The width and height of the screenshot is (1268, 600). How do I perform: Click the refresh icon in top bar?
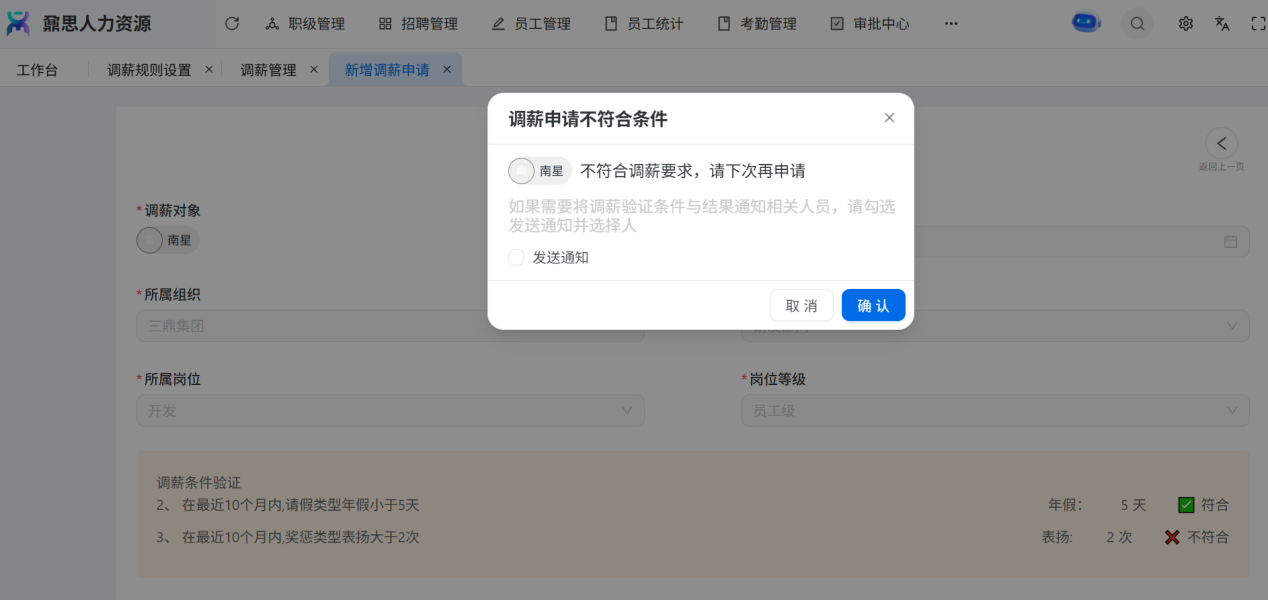tap(232, 24)
